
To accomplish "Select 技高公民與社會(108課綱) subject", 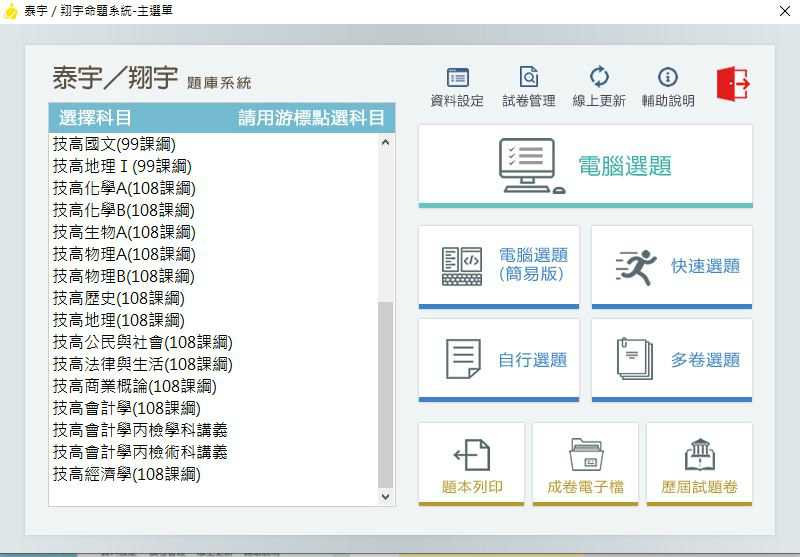I will [213, 342].
